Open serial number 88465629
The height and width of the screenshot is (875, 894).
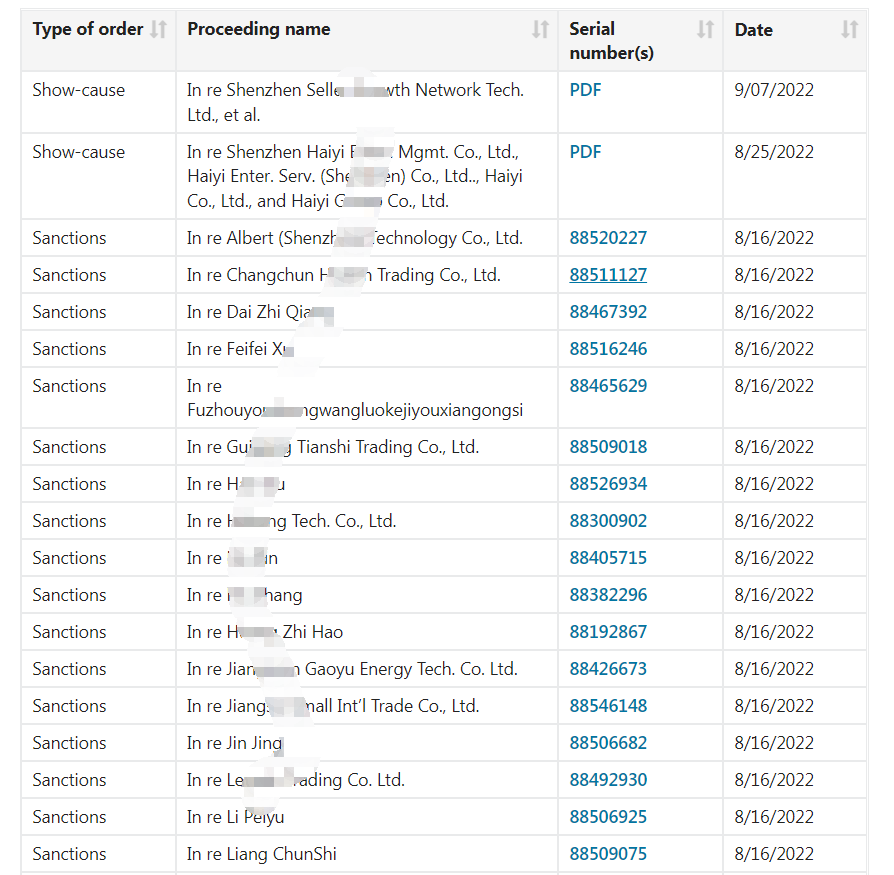coord(608,386)
